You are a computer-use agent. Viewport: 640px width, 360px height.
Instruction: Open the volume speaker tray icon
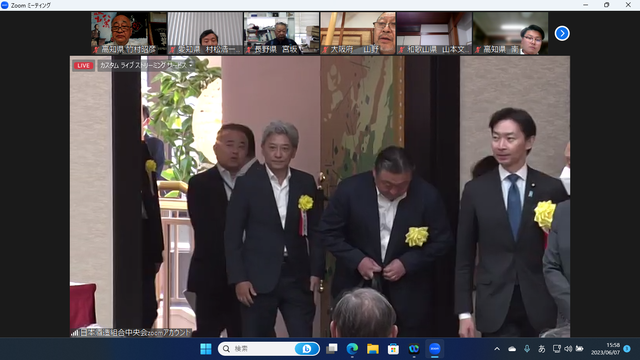coord(568,349)
